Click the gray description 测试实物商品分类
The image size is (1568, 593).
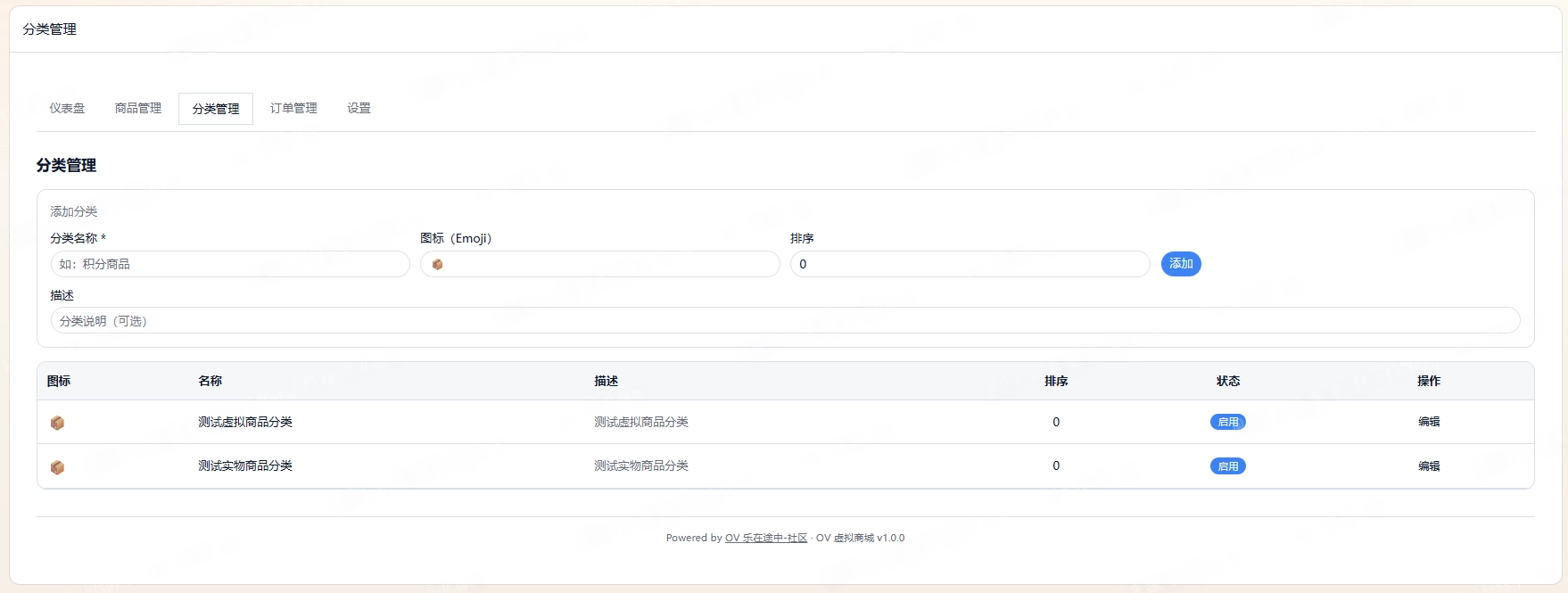point(641,465)
